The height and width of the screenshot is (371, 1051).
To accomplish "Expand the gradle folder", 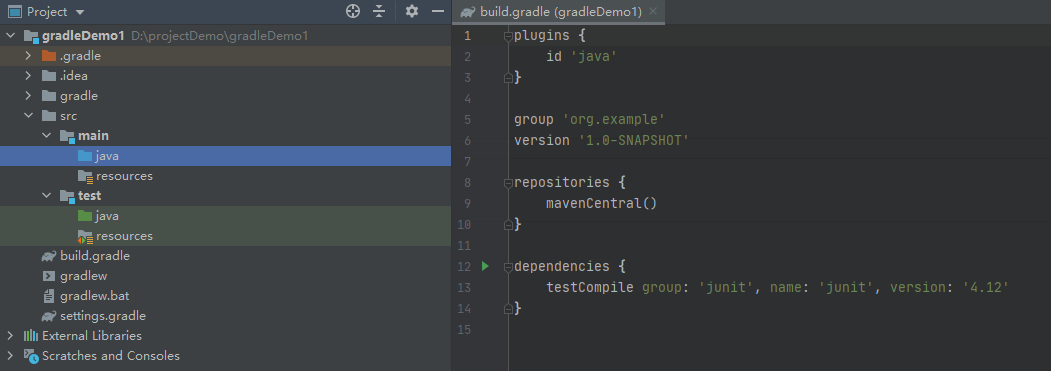I will tap(28, 96).
